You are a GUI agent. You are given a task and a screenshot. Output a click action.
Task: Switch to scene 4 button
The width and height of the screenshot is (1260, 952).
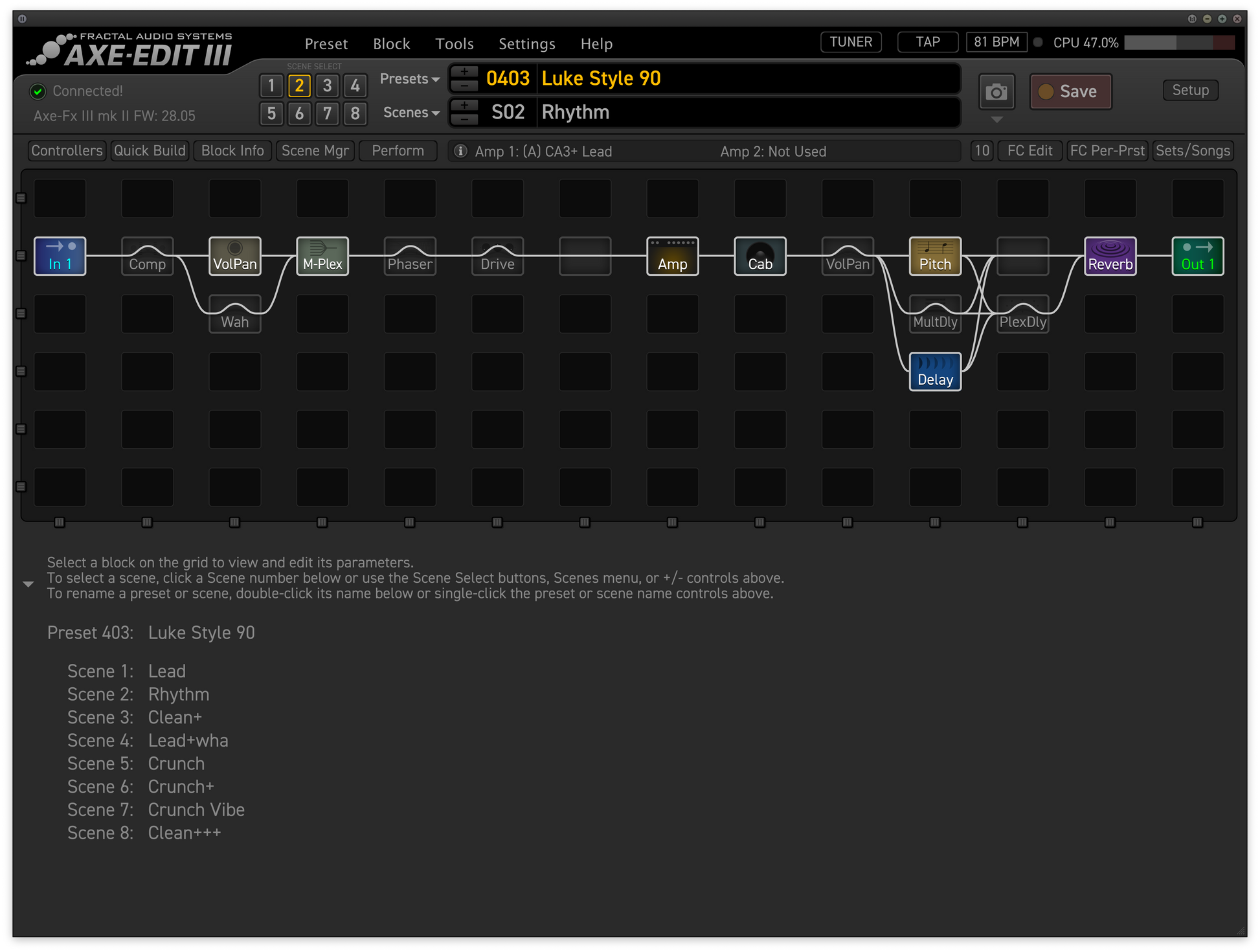pos(355,85)
